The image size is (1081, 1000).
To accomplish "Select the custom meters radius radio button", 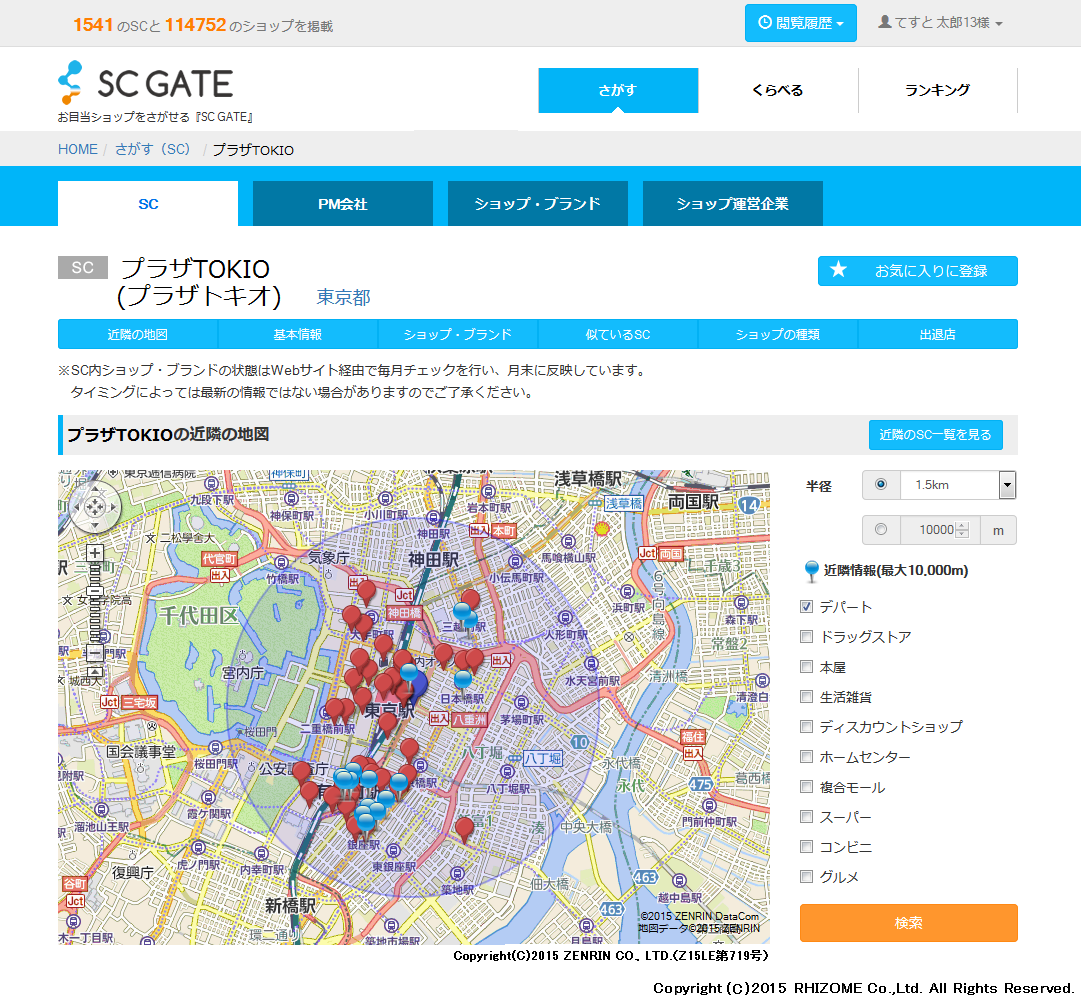I will coord(880,529).
